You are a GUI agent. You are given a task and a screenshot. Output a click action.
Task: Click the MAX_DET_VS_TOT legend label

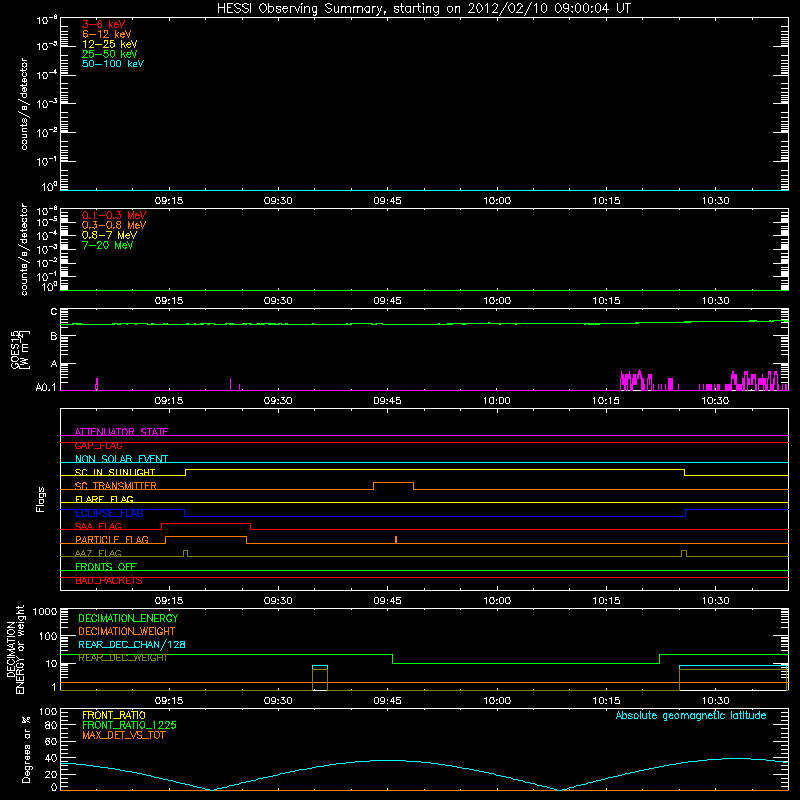tap(123, 735)
